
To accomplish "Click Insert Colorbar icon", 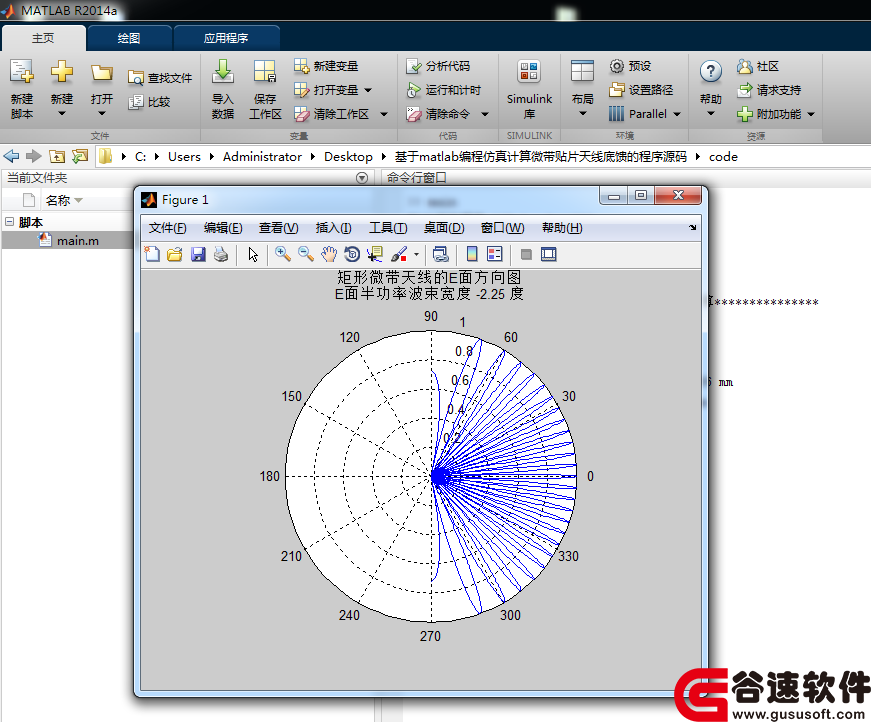I will click(x=472, y=254).
